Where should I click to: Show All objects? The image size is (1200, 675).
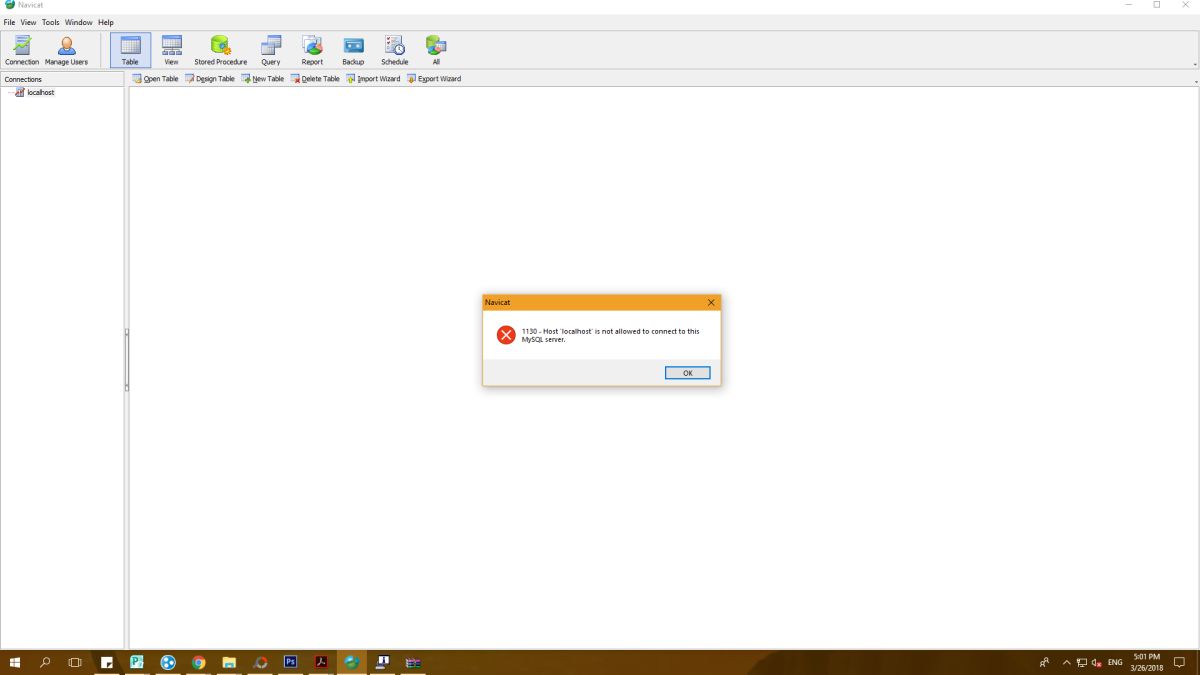coord(436,50)
